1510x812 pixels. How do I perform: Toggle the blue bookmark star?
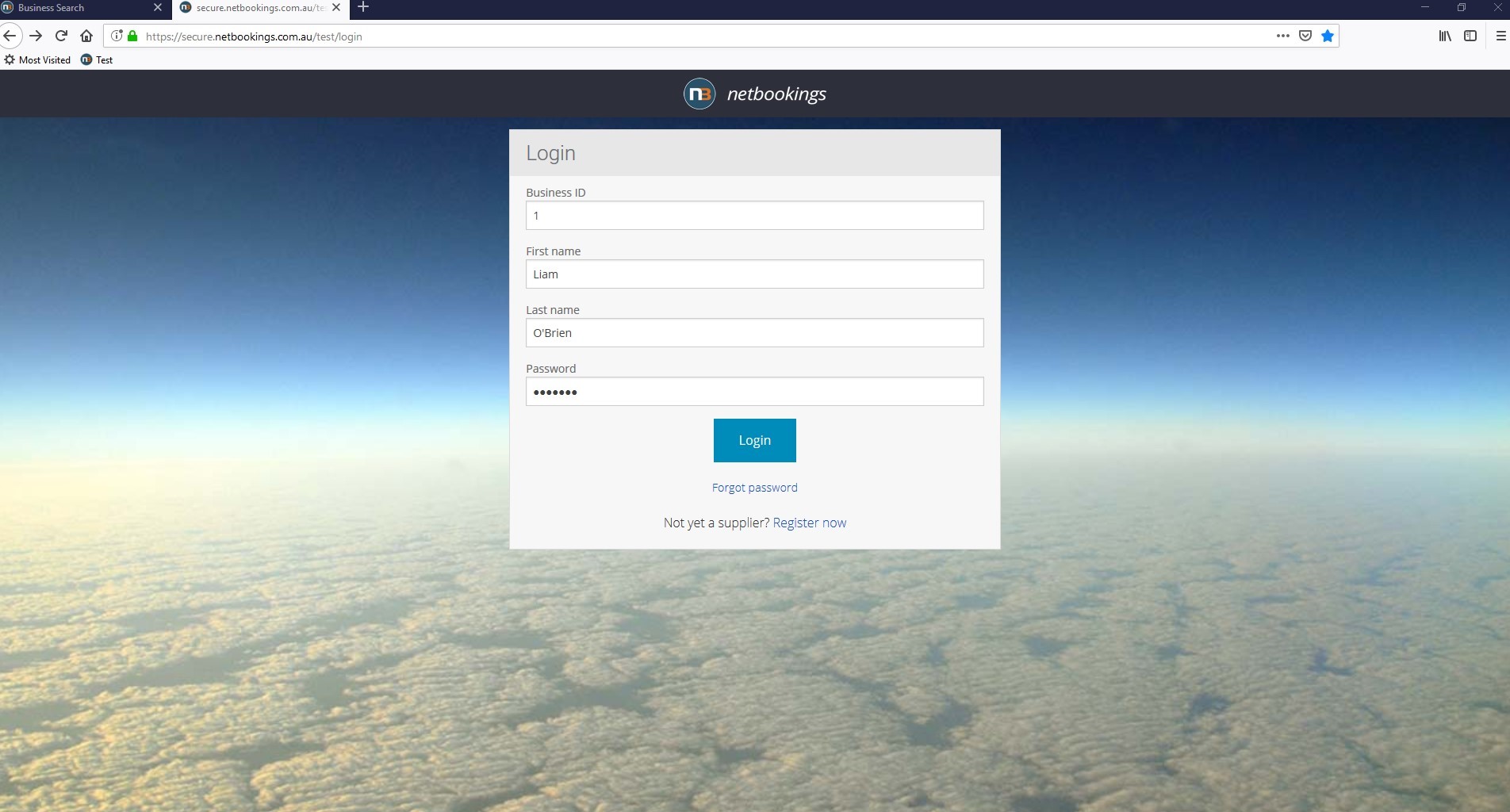(1328, 36)
